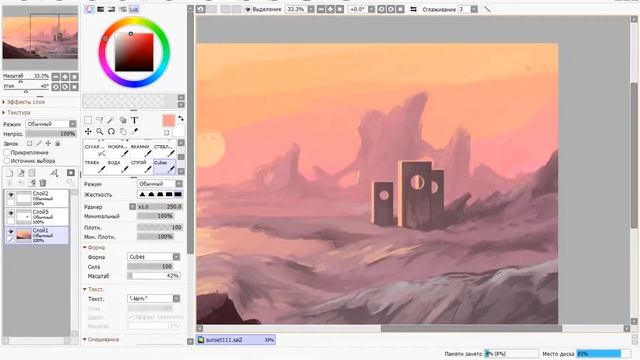Select the Text tool

click(x=134, y=120)
